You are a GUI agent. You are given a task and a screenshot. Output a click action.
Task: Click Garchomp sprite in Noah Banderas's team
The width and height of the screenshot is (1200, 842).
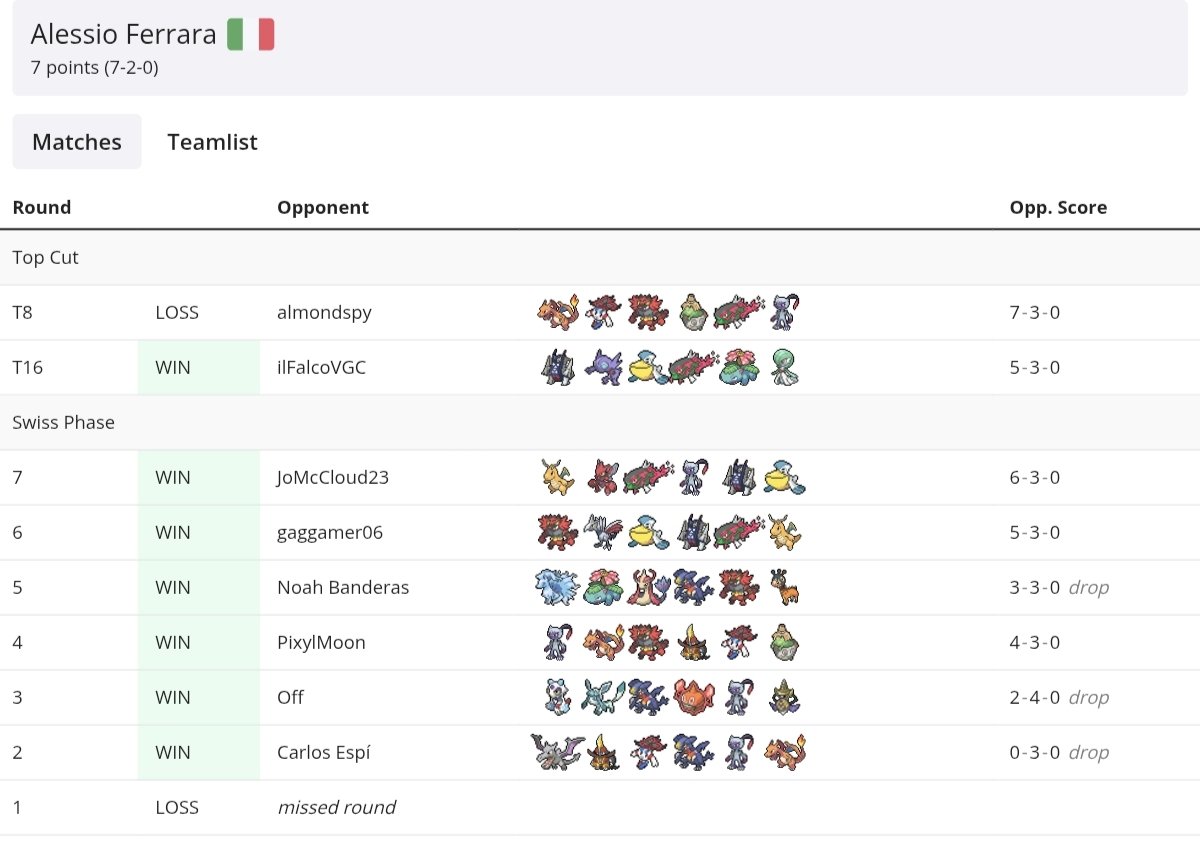(x=693, y=588)
